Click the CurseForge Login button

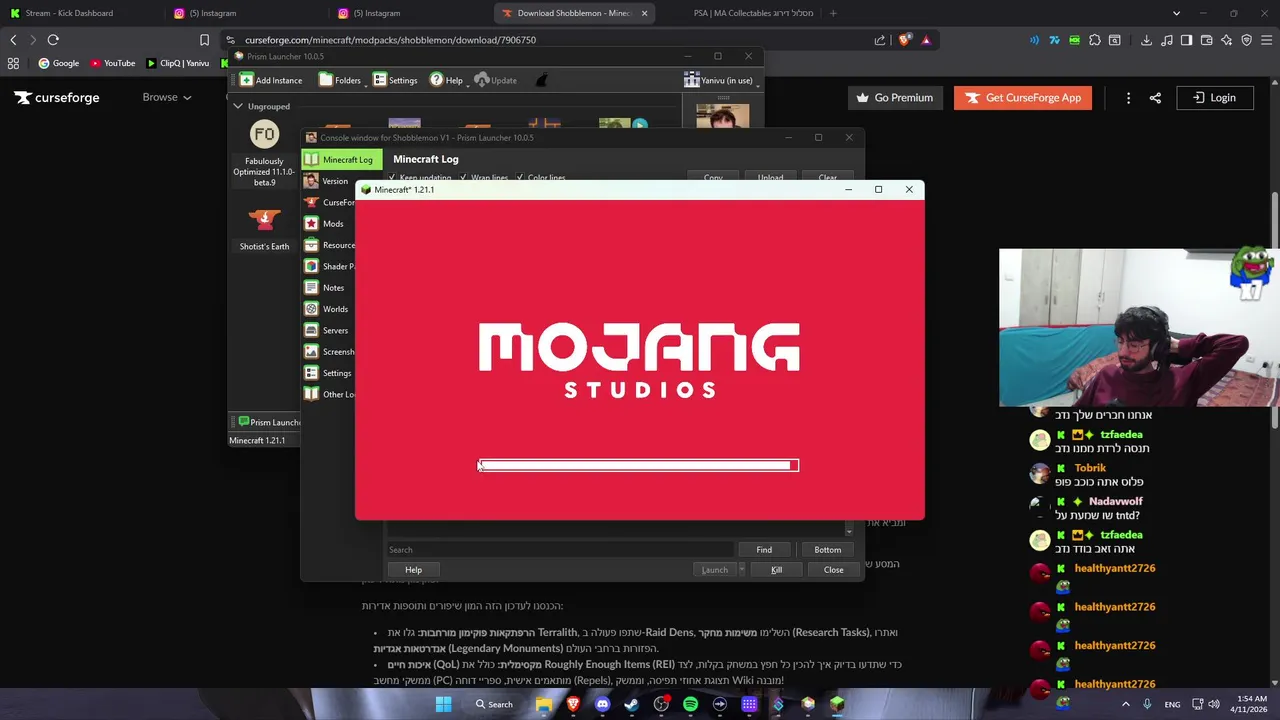tap(1214, 97)
